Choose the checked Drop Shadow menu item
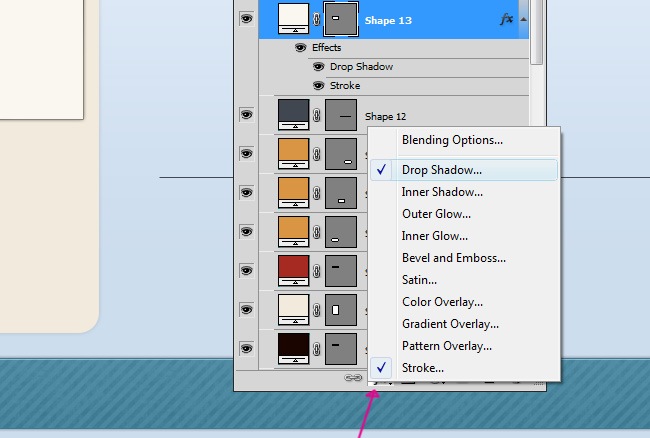The image size is (650, 438). point(464,170)
